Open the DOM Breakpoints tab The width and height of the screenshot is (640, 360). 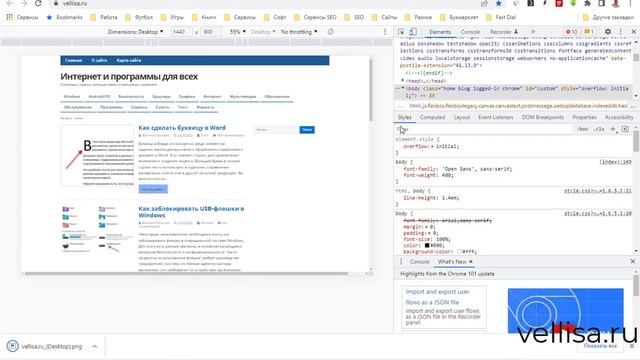pos(542,118)
